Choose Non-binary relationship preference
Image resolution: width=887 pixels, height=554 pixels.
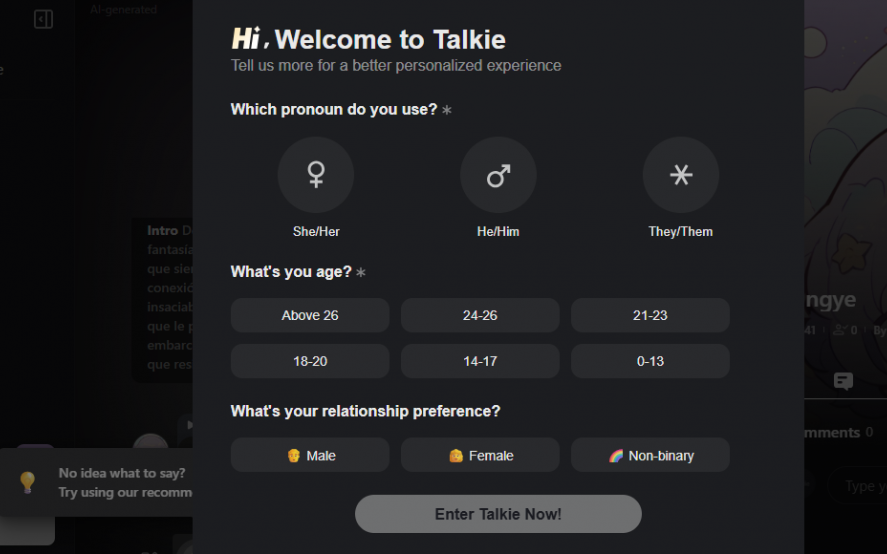click(x=650, y=455)
